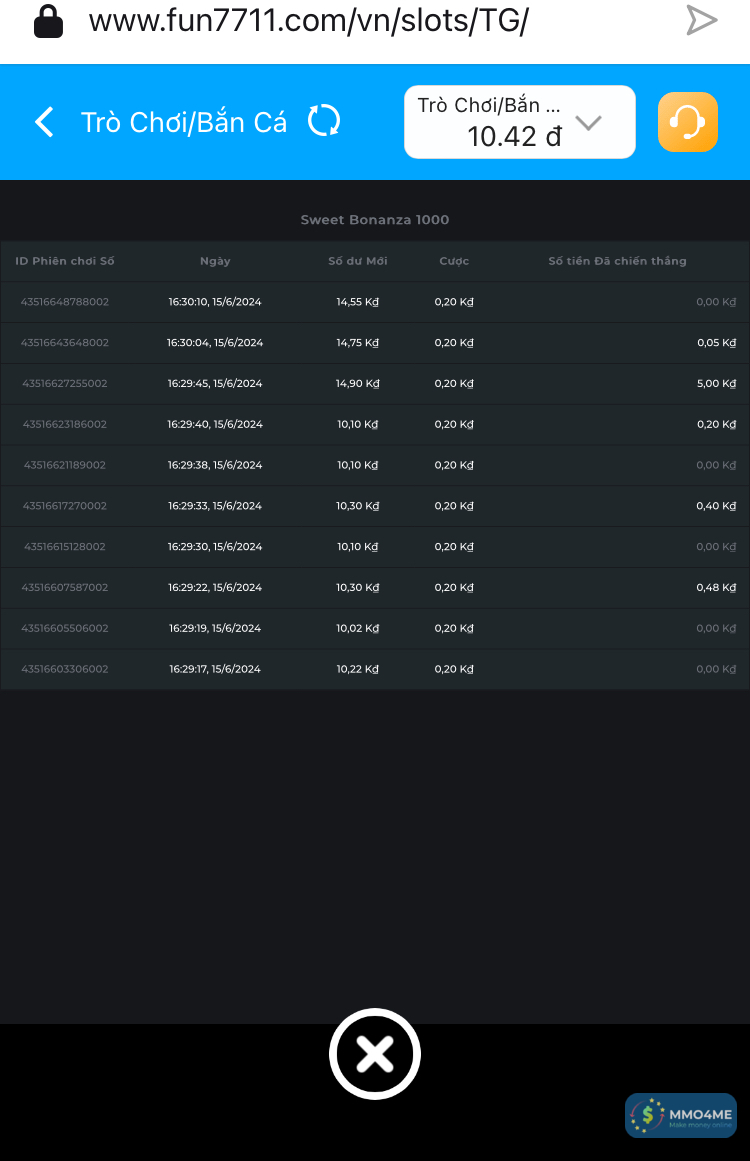Tap the send arrow icon
This screenshot has height=1161, width=750.
coord(702,20)
